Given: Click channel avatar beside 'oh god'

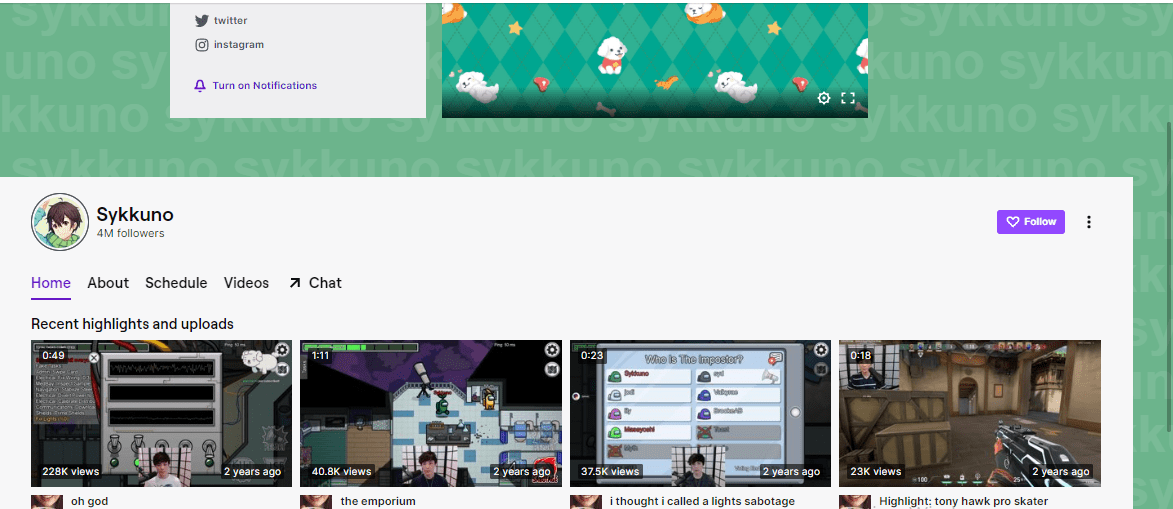Looking at the screenshot, I should (46, 502).
